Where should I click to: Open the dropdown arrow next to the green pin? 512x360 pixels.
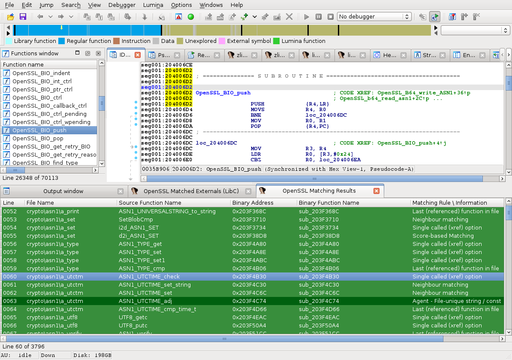click(255, 17)
